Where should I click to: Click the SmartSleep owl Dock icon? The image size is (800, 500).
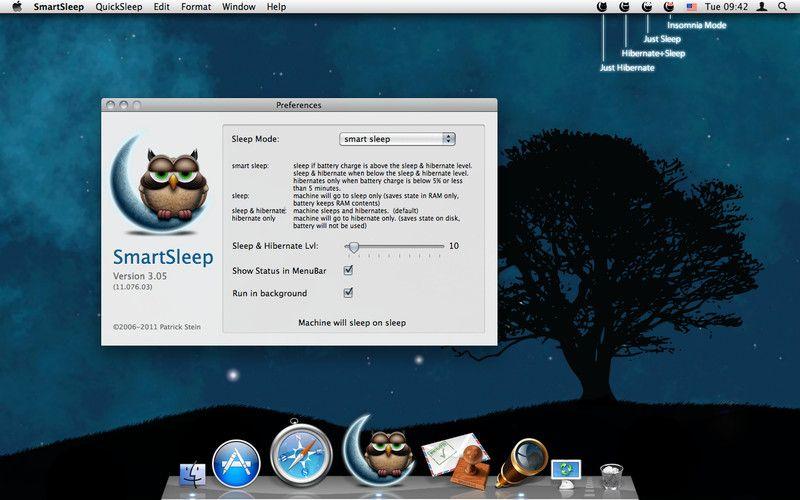pyautogui.click(x=378, y=451)
